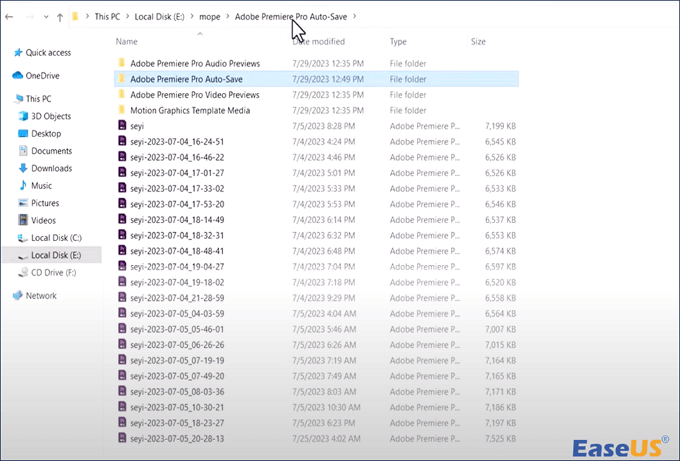Image resolution: width=680 pixels, height=461 pixels.
Task: Sort files by the Date modified column
Action: (x=319, y=42)
